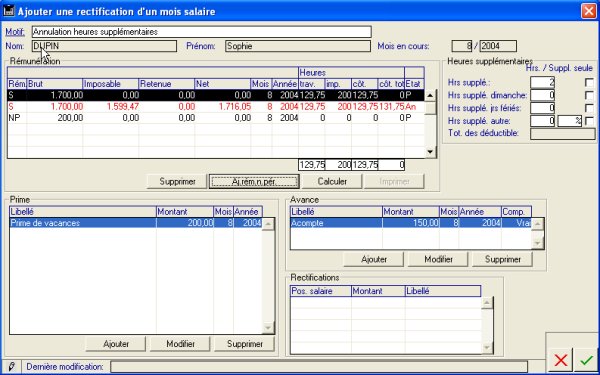The height and width of the screenshot is (375, 600).
Task: Click the title bar application icon
Action: click(8, 11)
